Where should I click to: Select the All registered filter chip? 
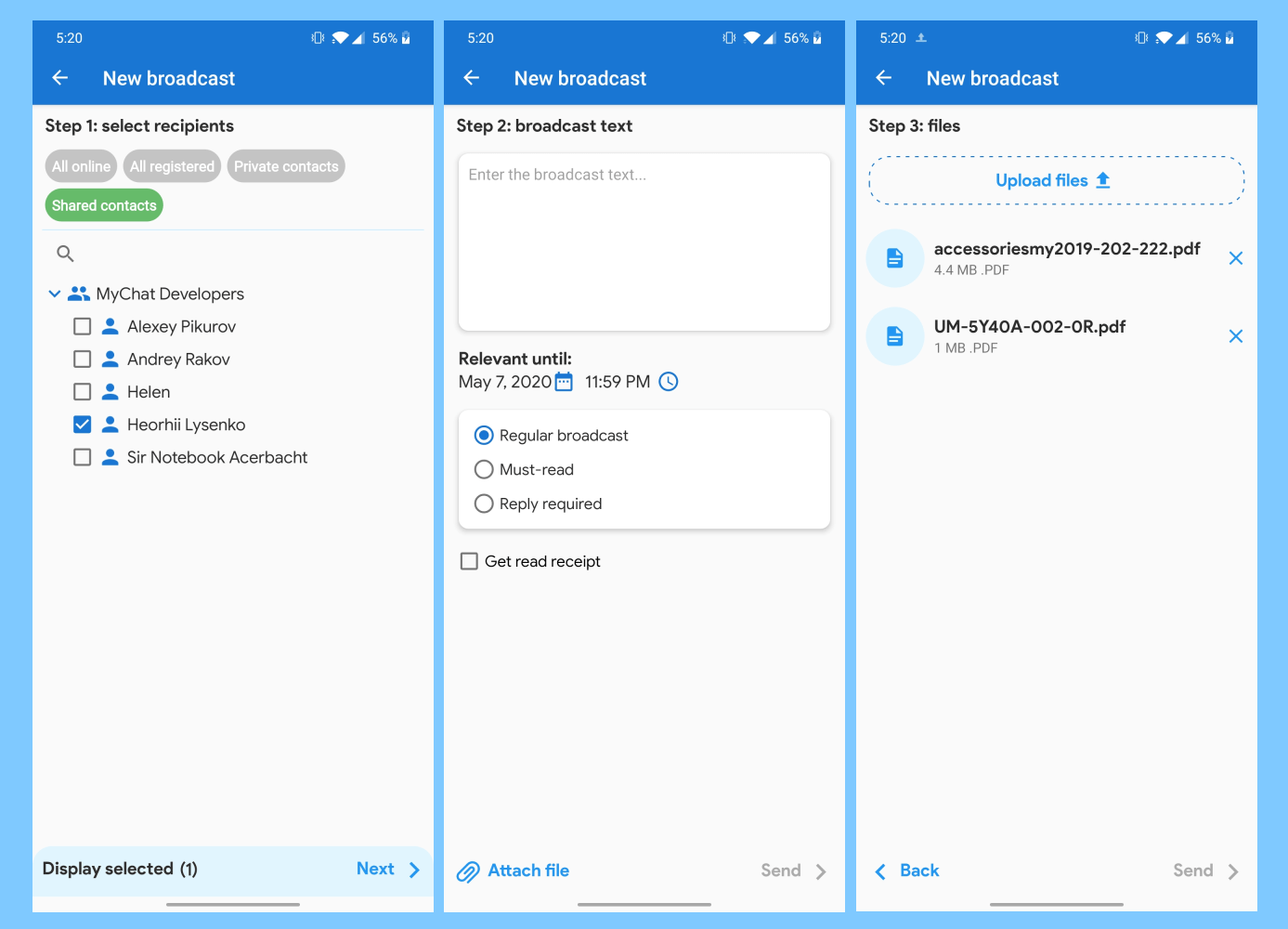coord(172,166)
